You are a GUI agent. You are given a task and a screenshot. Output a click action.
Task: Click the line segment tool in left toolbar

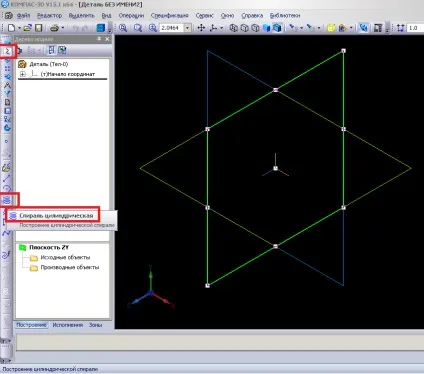tap(7, 178)
